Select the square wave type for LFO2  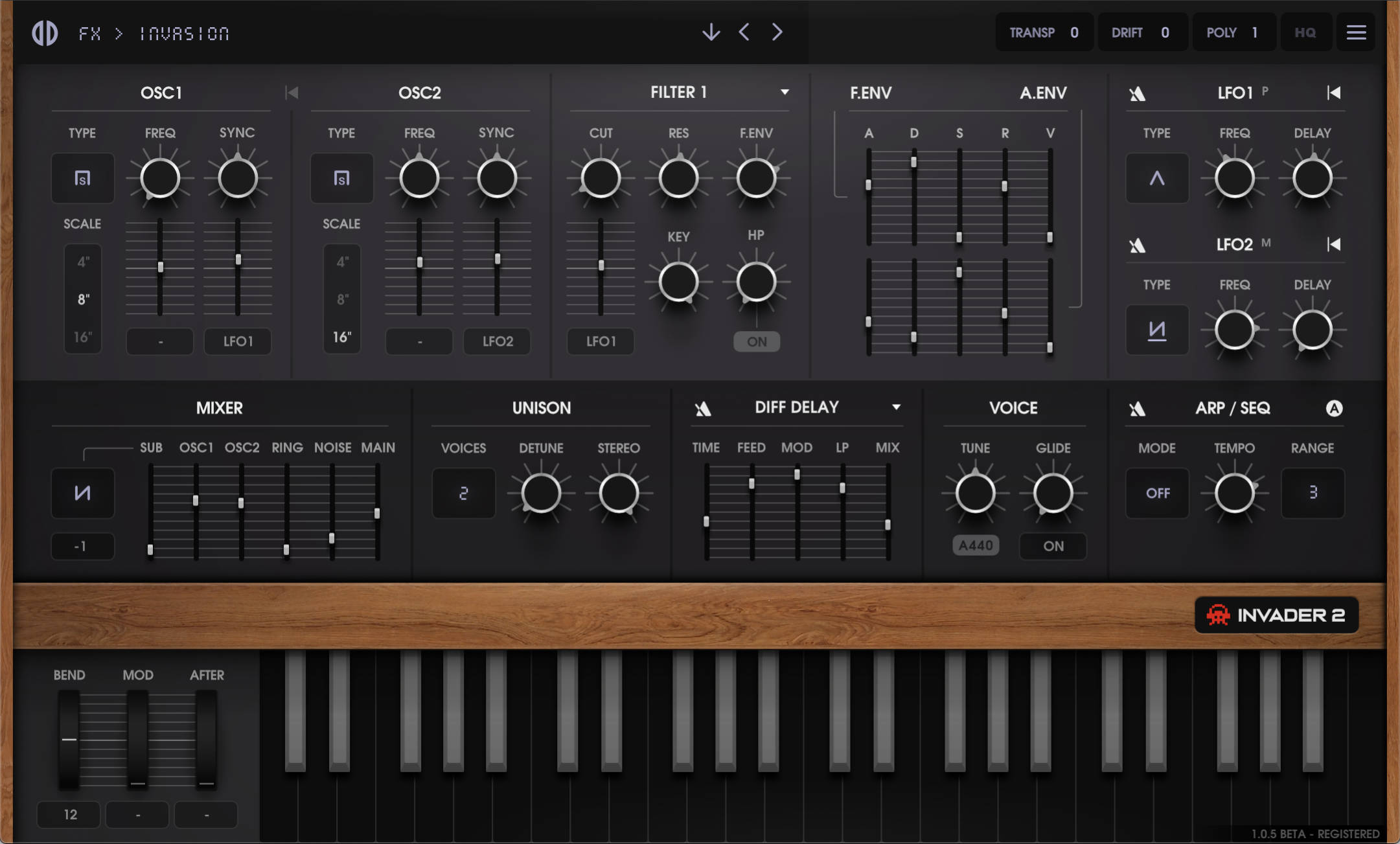[1158, 330]
